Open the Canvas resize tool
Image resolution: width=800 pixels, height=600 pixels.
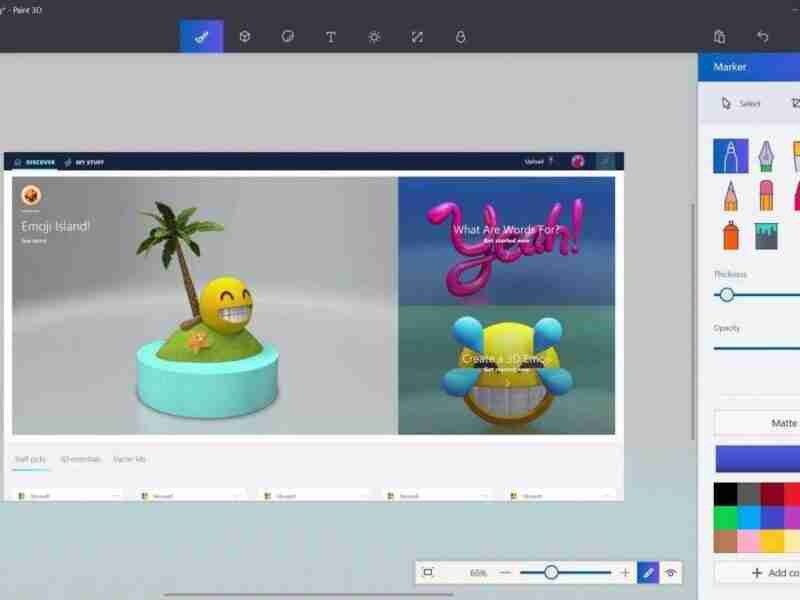click(417, 37)
